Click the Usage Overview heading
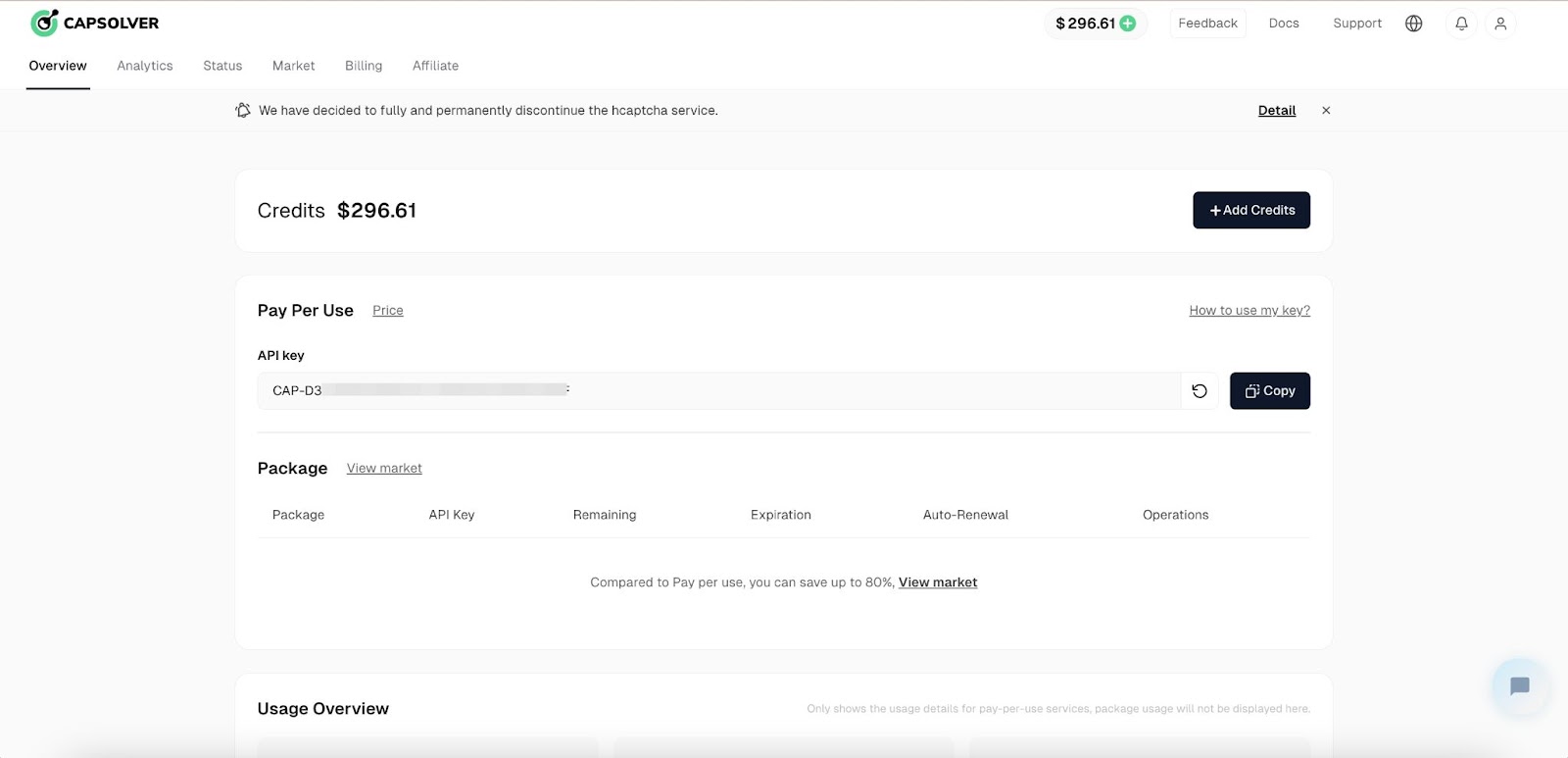1568x758 pixels. [x=323, y=709]
